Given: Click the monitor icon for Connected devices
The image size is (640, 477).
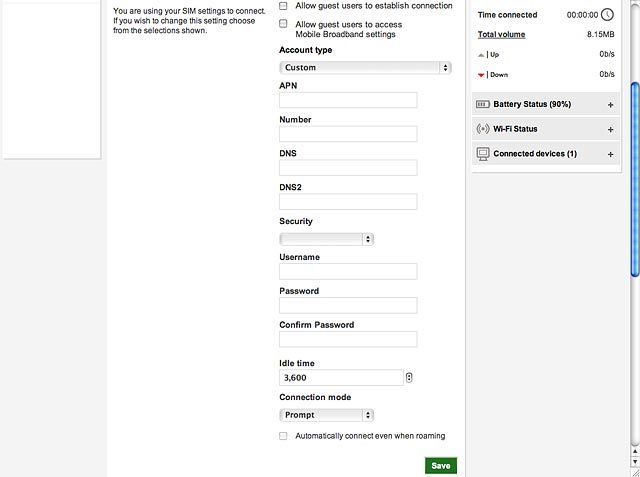Looking at the screenshot, I should 482,154.
